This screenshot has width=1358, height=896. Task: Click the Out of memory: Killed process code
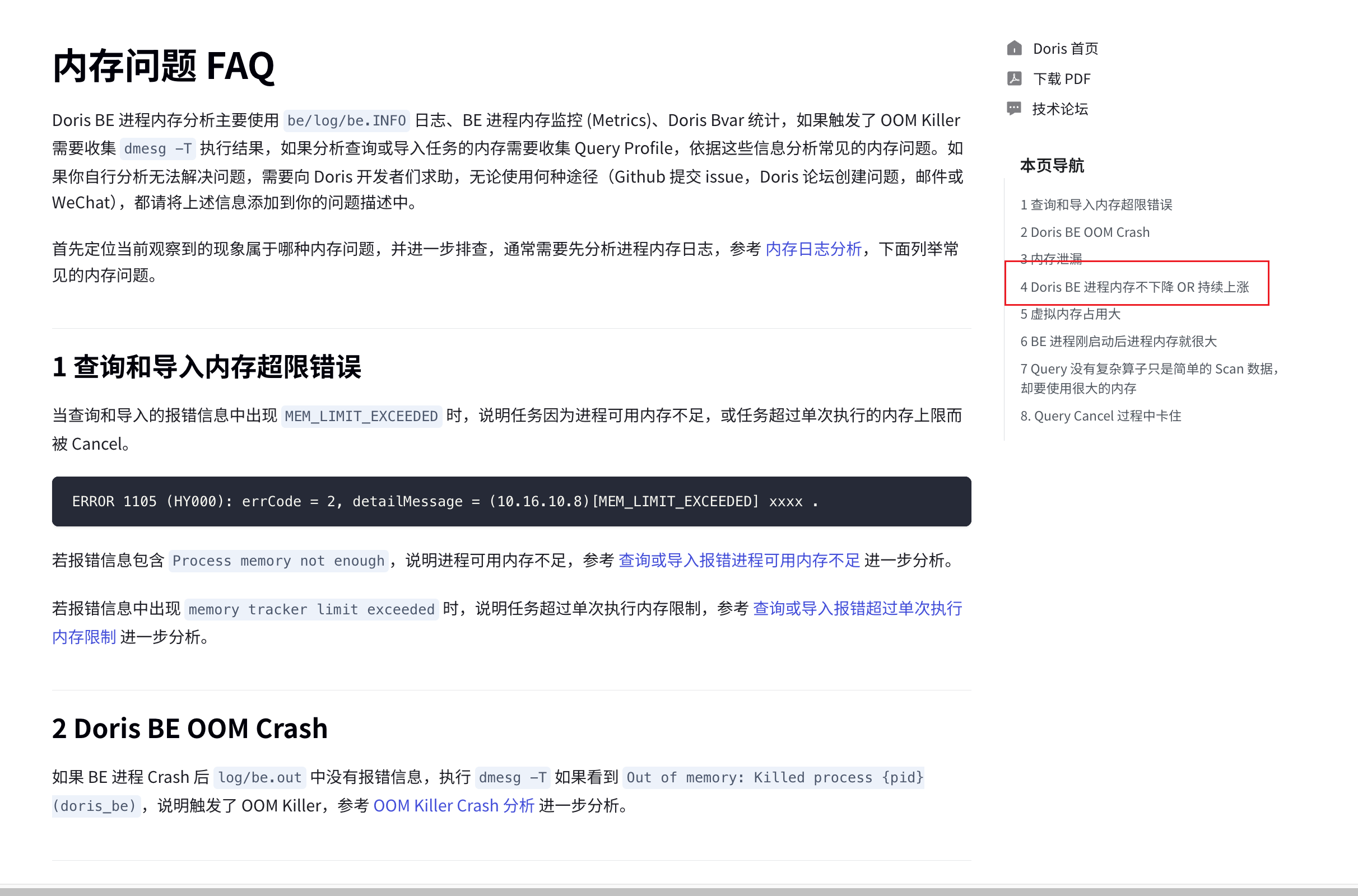tap(774, 777)
